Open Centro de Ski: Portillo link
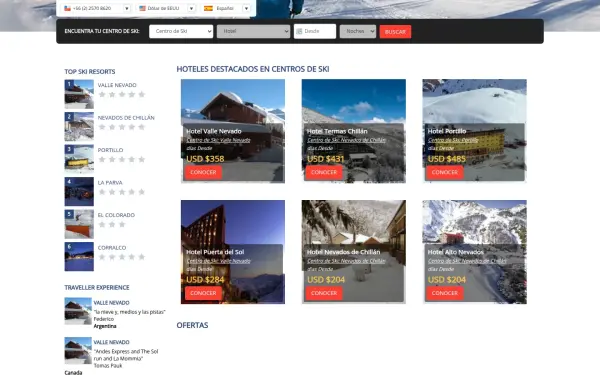 tap(453, 140)
